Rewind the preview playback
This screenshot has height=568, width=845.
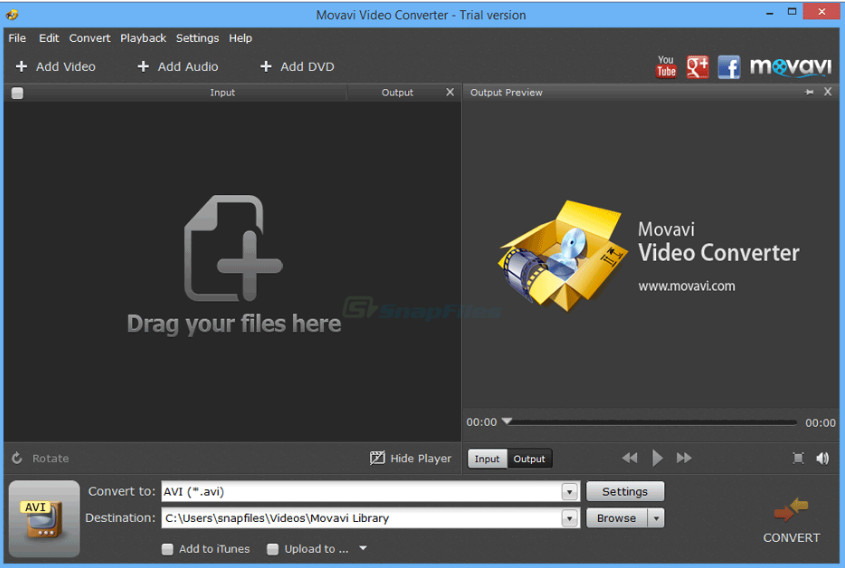629,458
